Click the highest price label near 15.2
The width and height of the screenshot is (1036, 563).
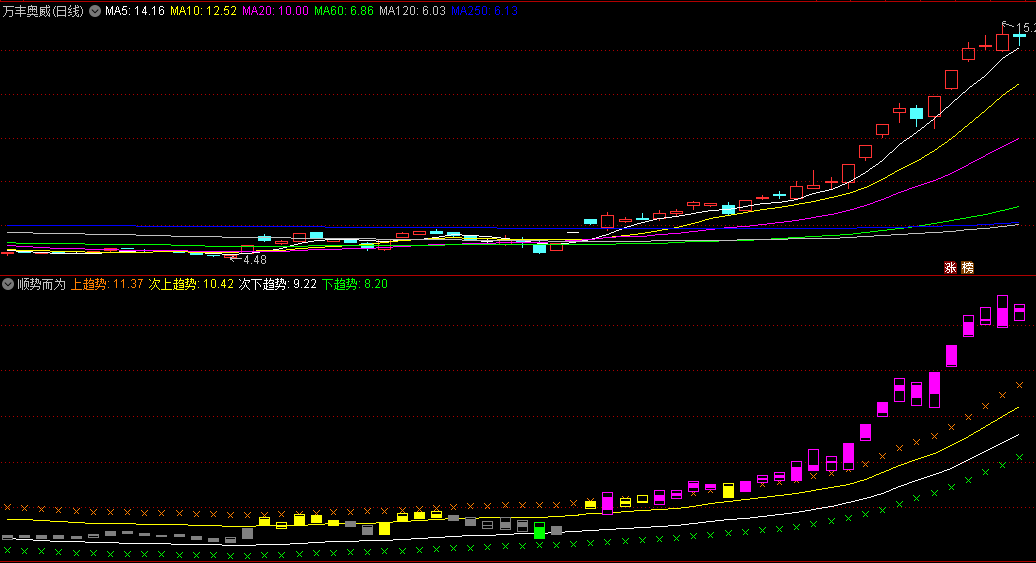click(x=1025, y=28)
